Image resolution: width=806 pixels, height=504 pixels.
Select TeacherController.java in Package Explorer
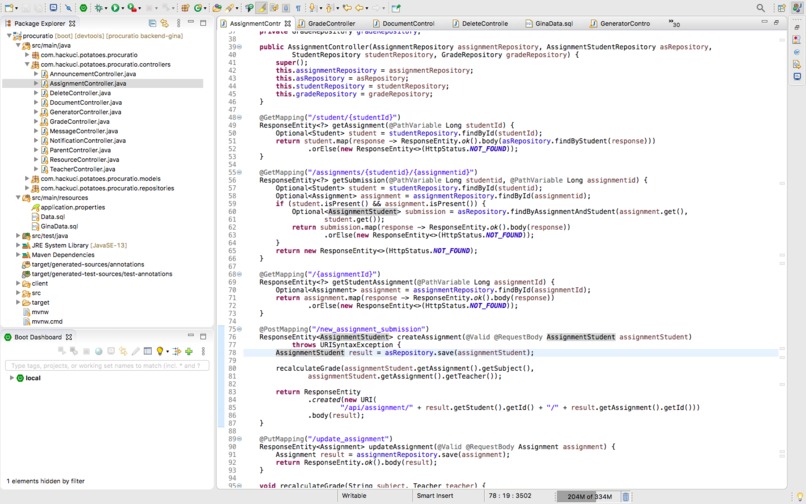[x=82, y=169]
